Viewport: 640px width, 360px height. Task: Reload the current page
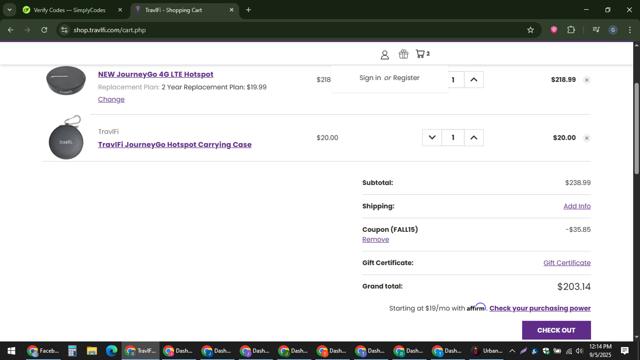pos(44,30)
